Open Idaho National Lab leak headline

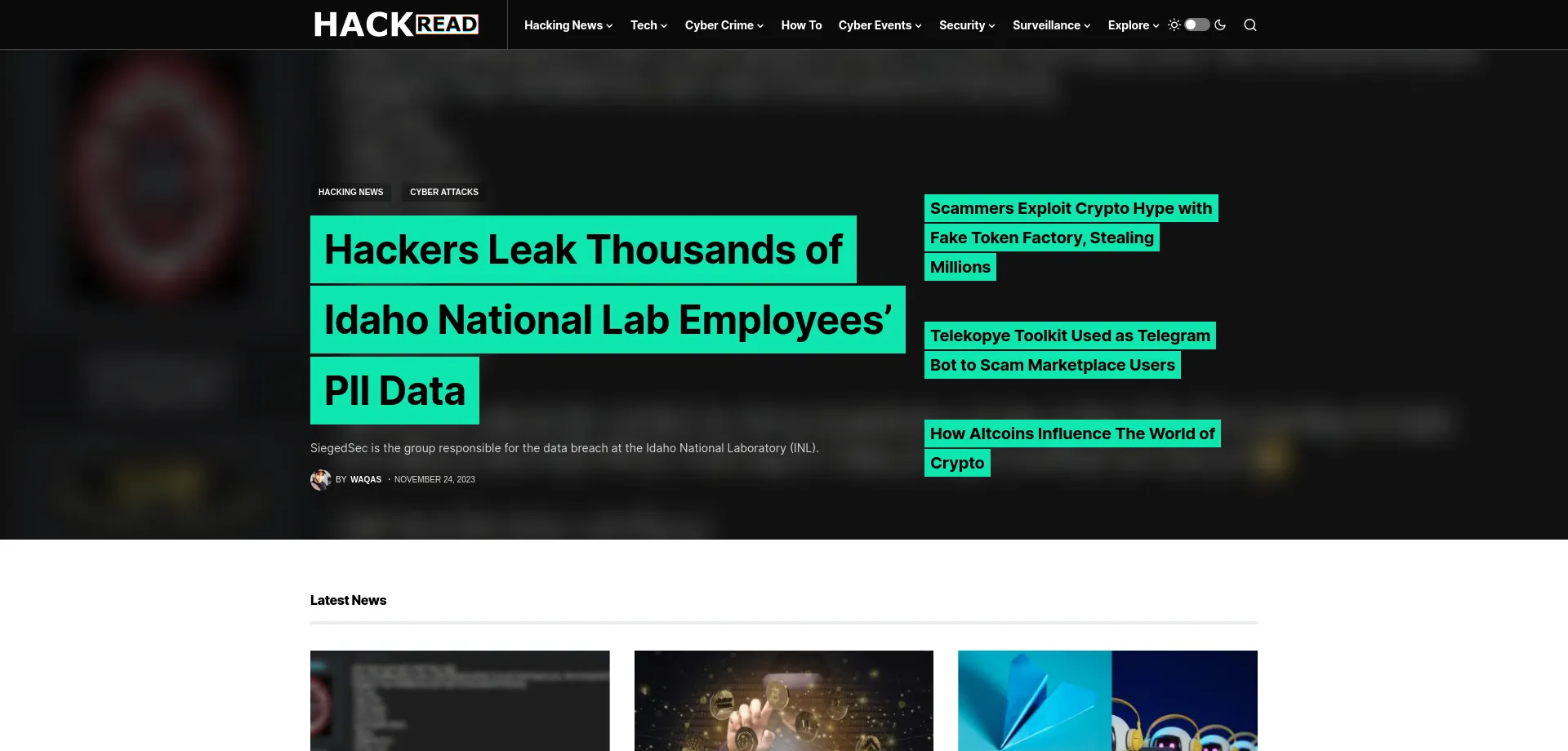click(608, 320)
